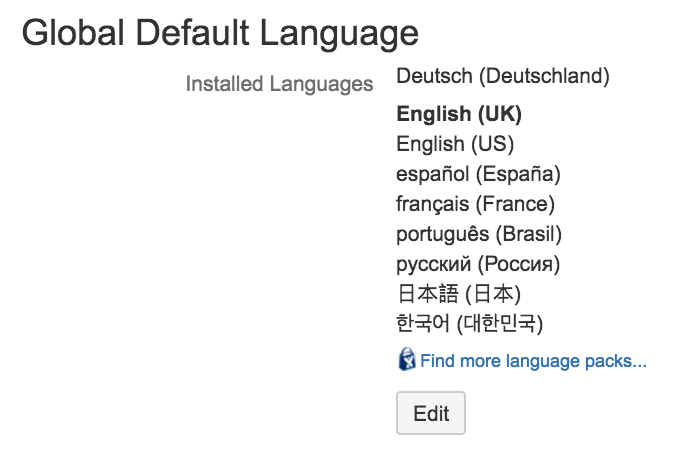Click the word Global in the heading
This screenshot has width=692, height=458.
pos(73,34)
